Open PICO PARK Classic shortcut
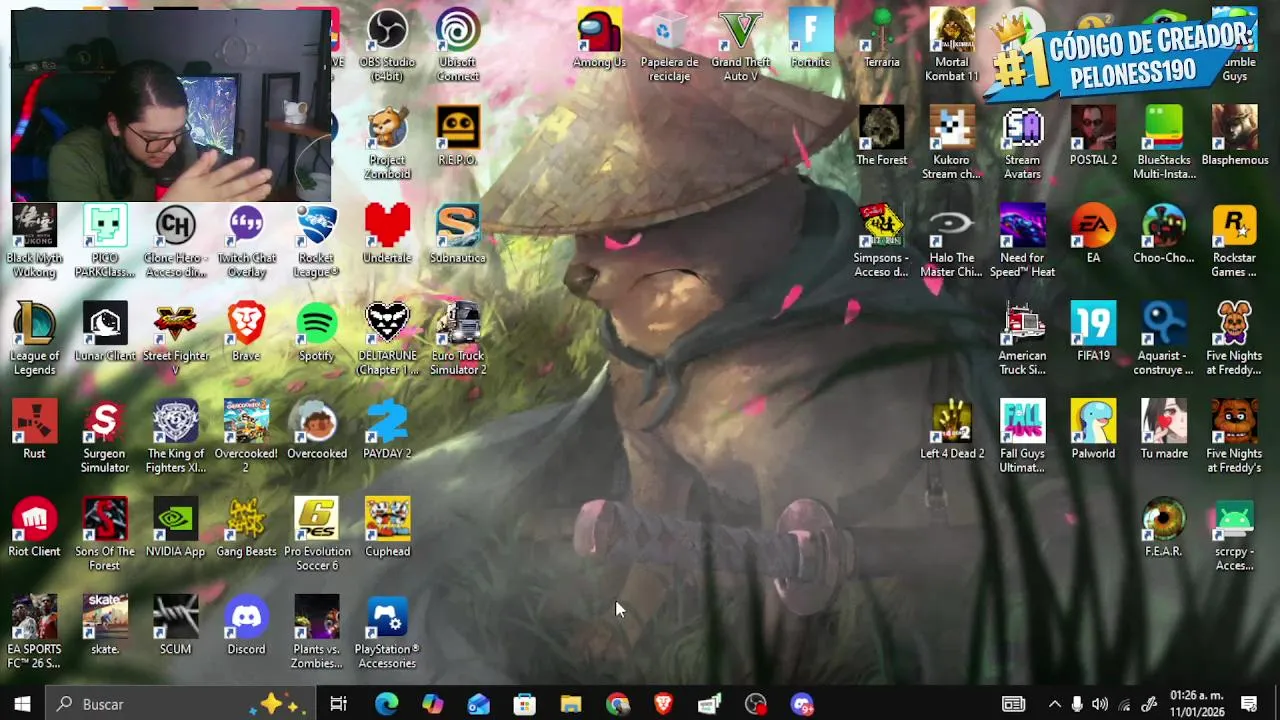Image resolution: width=1280 pixels, height=720 pixels. pyautogui.click(x=105, y=226)
